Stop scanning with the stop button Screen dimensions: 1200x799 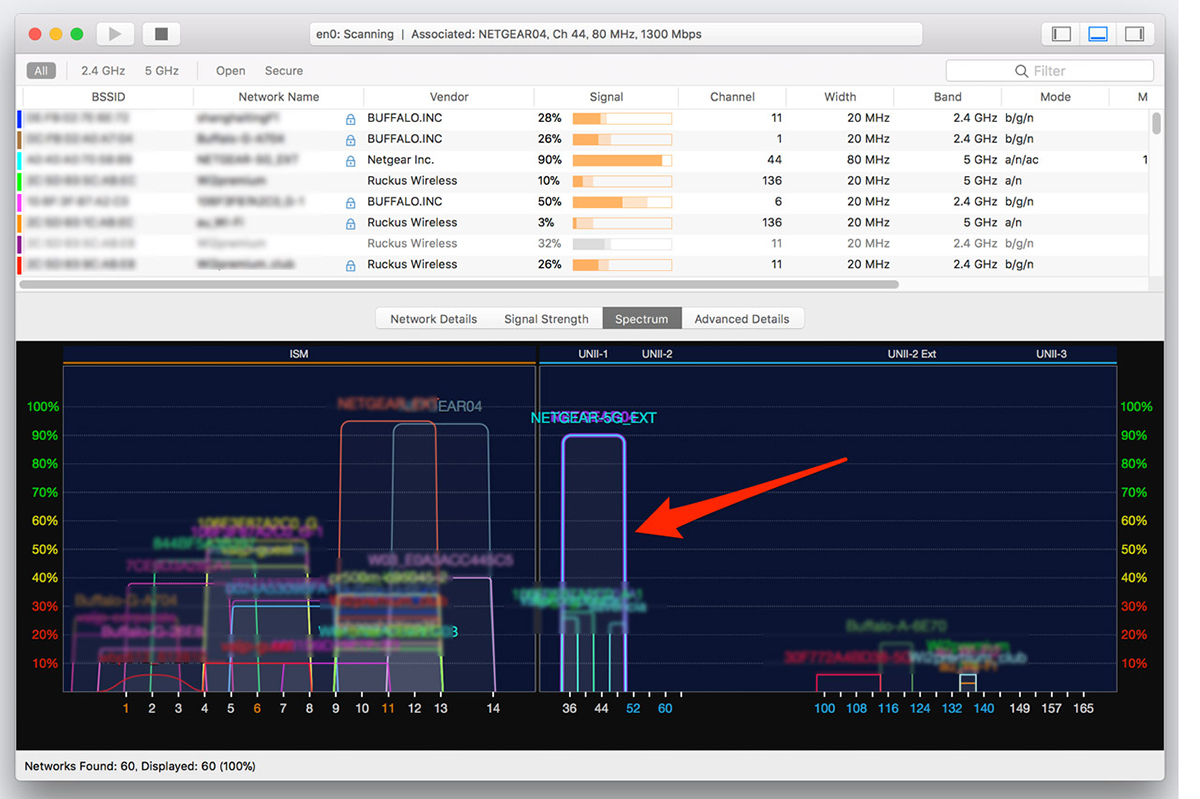tap(161, 34)
